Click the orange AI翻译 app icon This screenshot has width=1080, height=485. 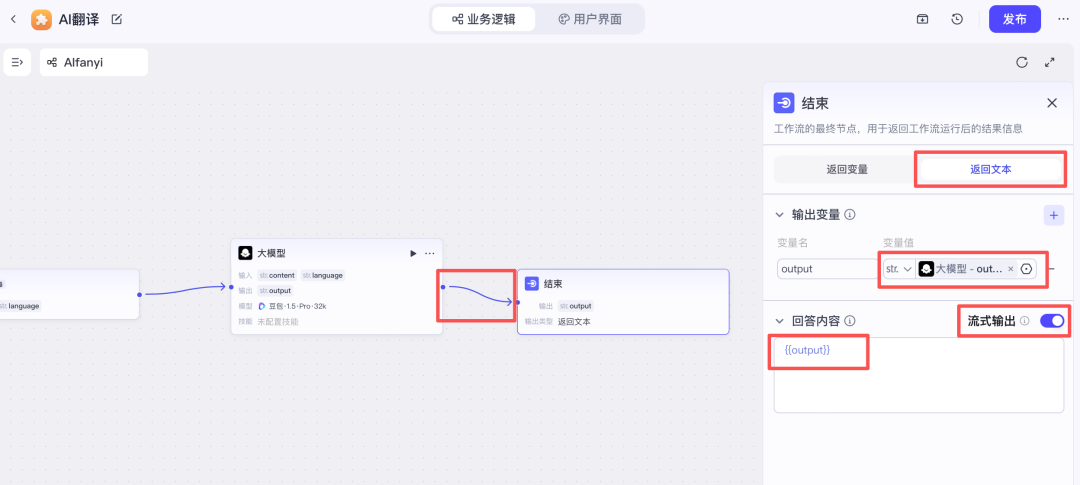pos(41,19)
